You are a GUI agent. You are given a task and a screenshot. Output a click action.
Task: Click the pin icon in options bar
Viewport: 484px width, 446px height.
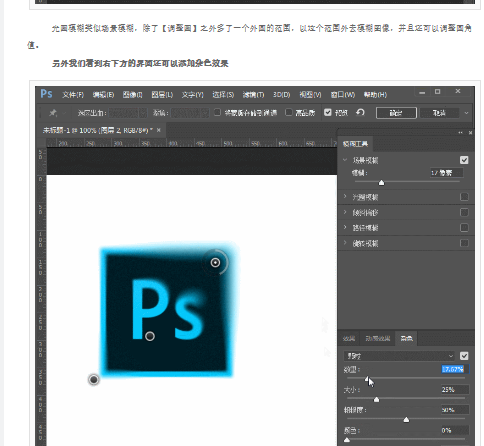(53, 113)
